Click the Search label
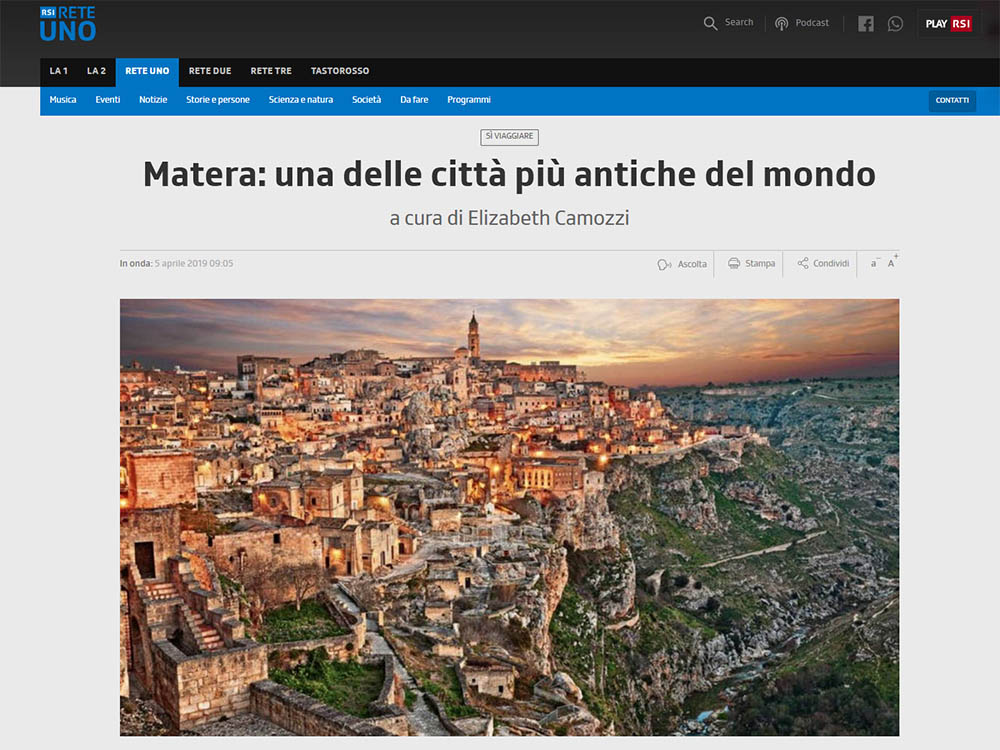Viewport: 1000px width, 750px height. pos(739,22)
